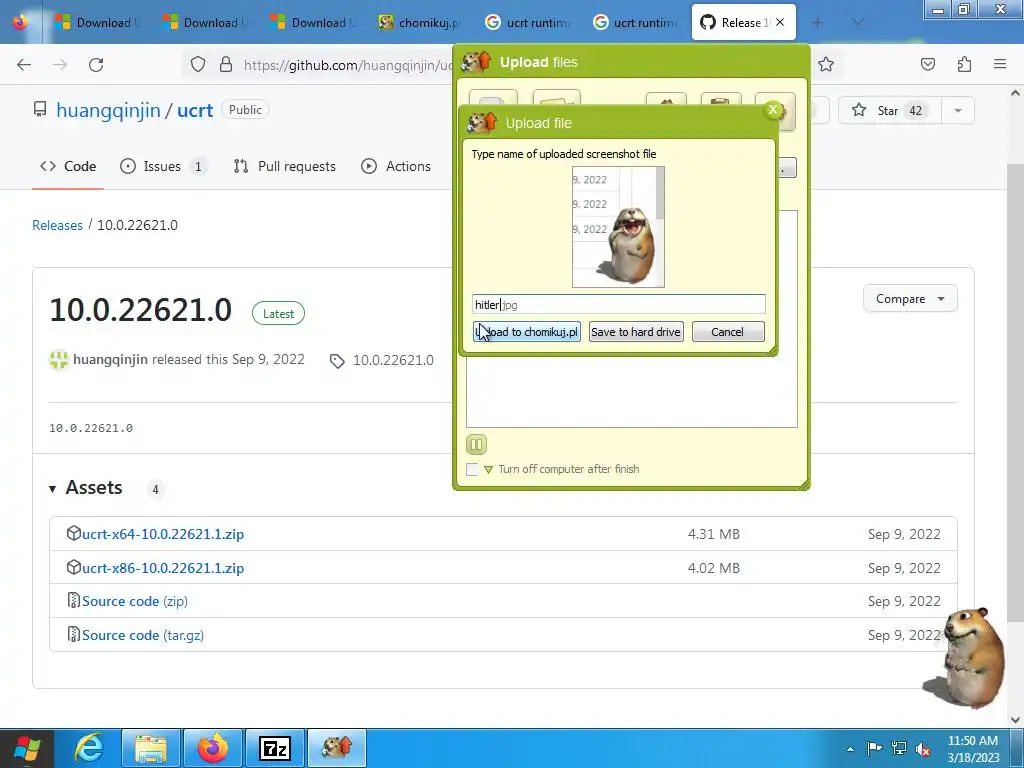Switch to first Download tab

pos(99,23)
